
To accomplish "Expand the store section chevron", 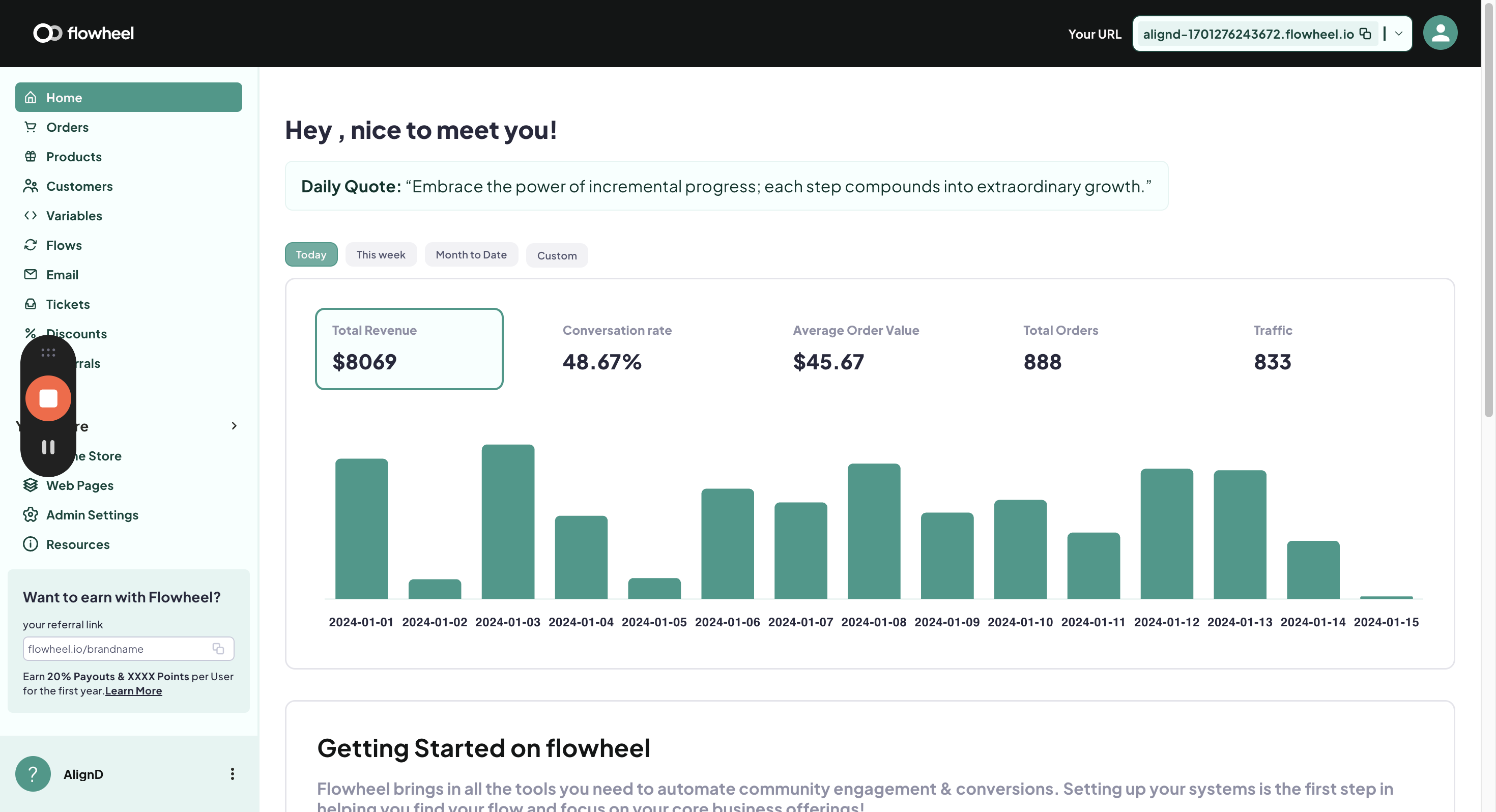I will point(234,426).
